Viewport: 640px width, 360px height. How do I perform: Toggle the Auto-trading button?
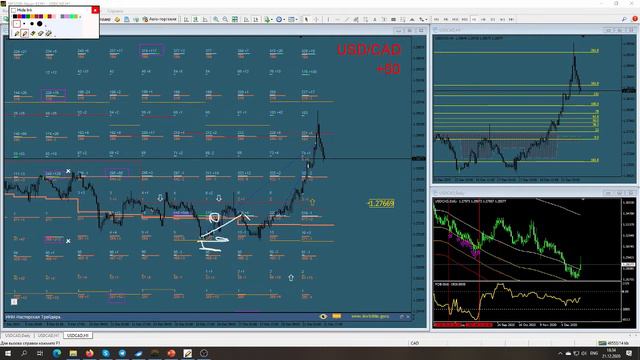click(x=160, y=19)
